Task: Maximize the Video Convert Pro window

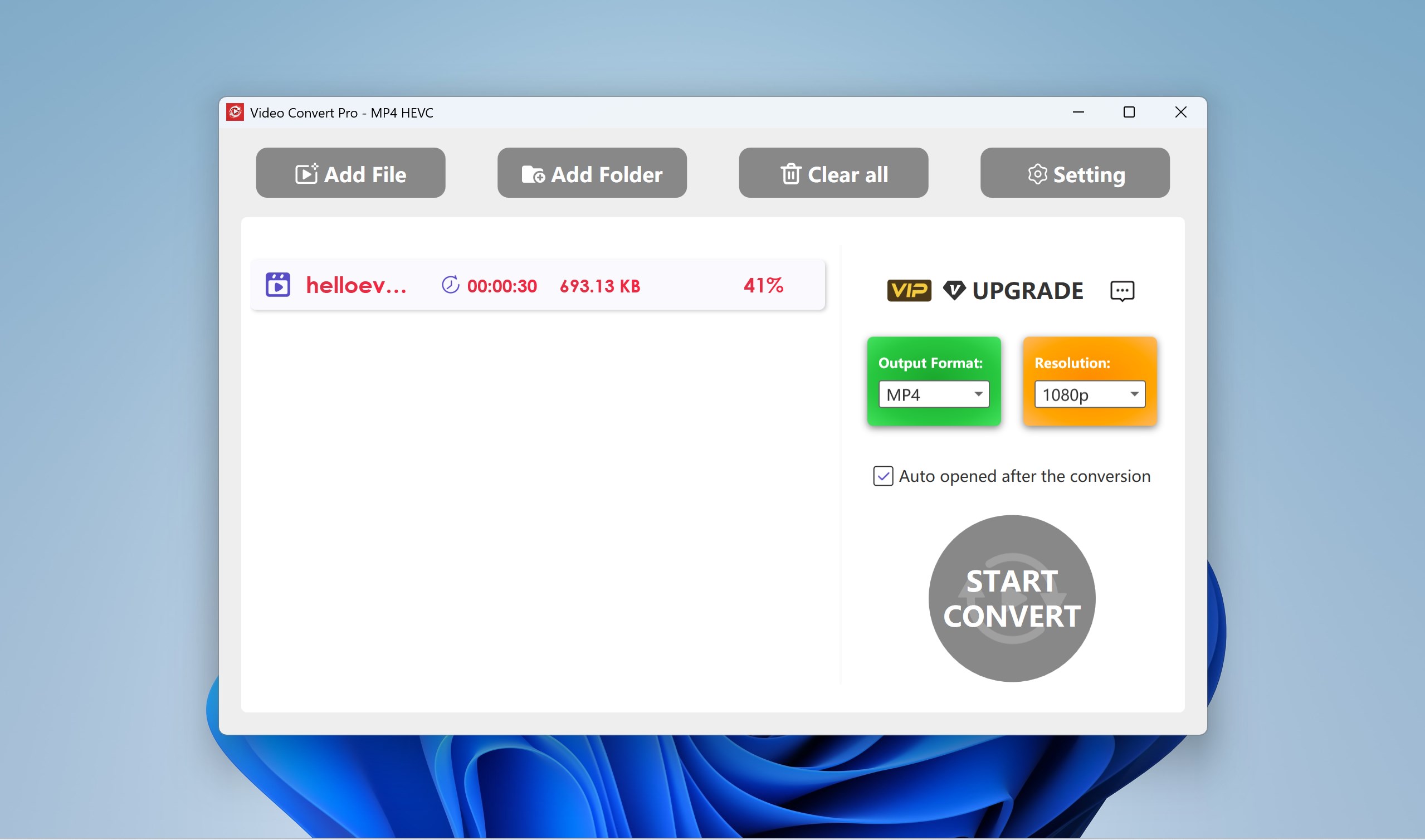Action: pyautogui.click(x=1129, y=112)
